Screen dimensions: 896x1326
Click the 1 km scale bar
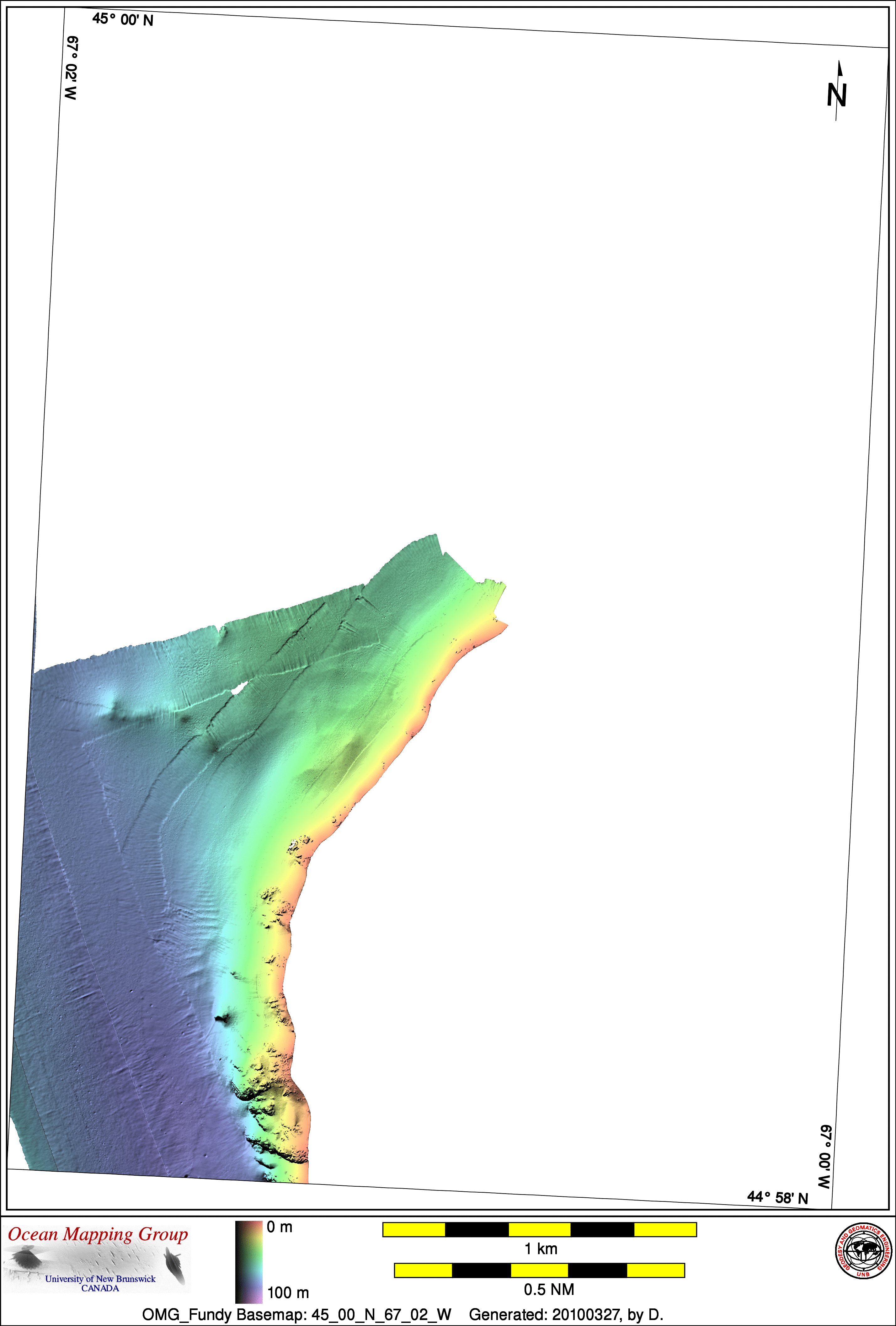point(539,1230)
